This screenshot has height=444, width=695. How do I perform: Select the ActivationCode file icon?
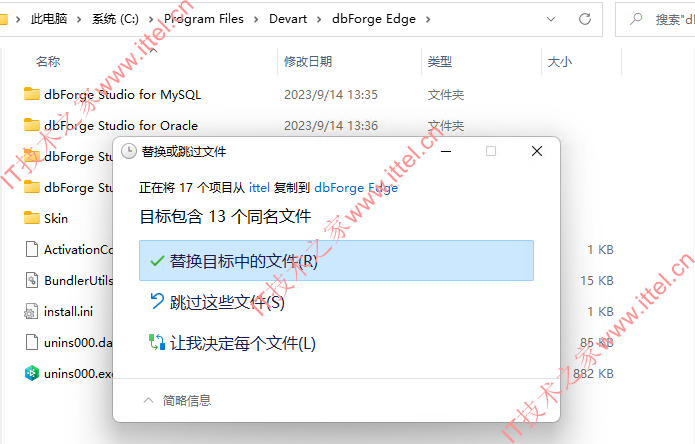tap(31, 249)
